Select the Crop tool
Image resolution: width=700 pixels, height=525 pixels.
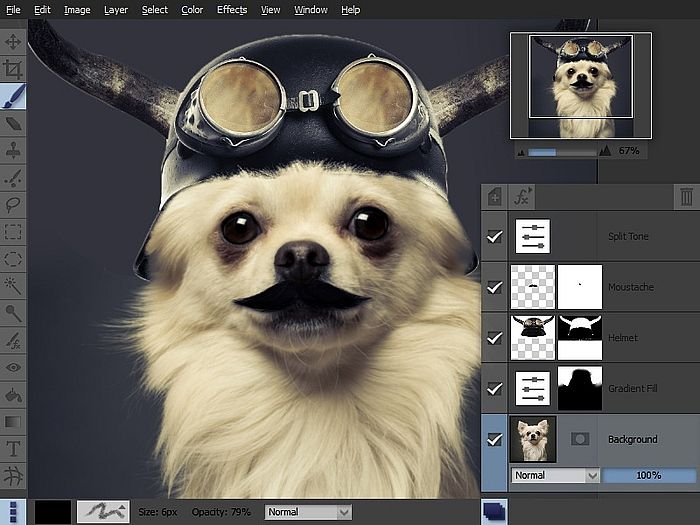point(13,69)
